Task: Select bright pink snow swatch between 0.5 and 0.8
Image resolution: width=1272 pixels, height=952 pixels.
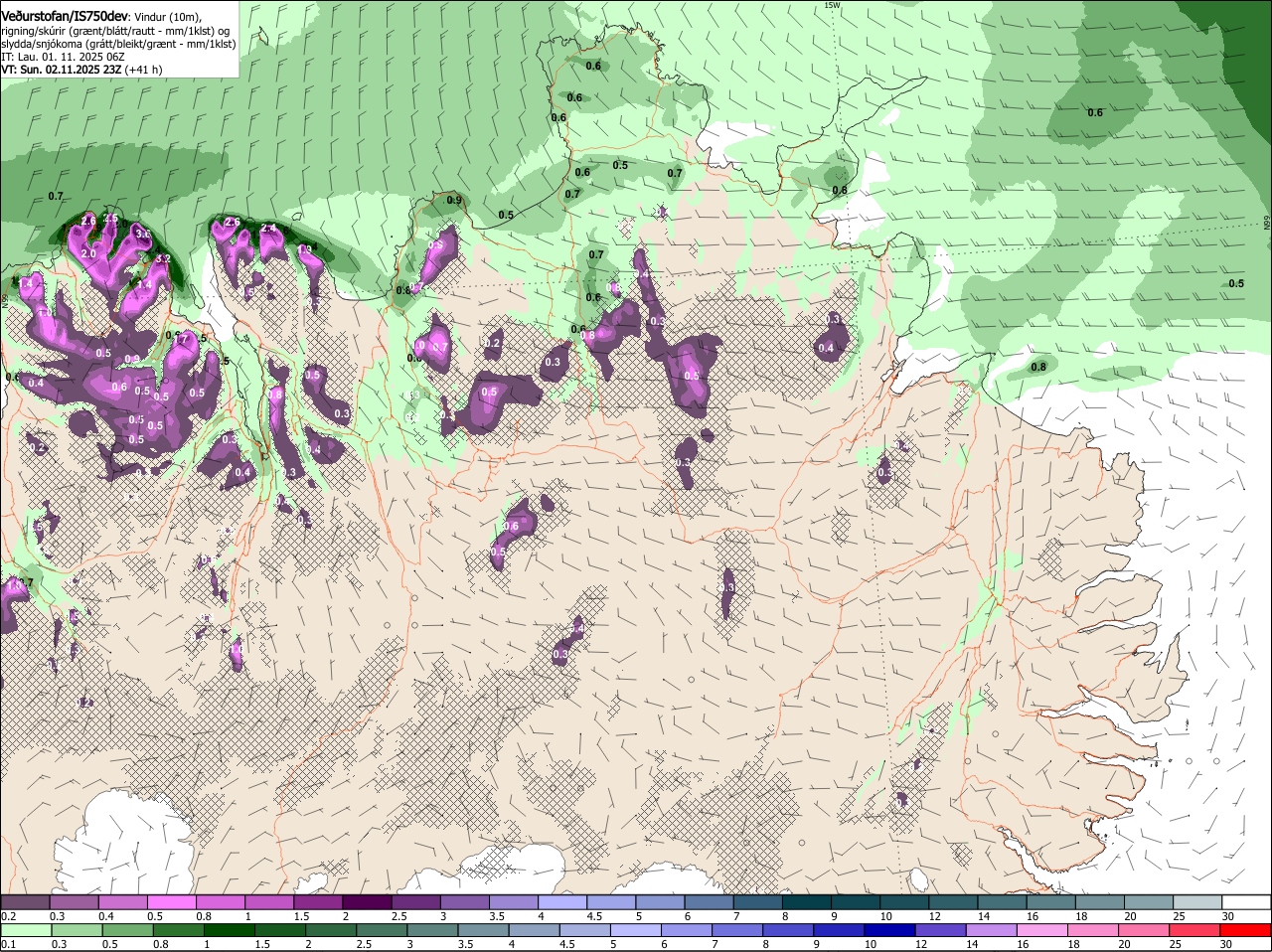Action: pos(170,902)
